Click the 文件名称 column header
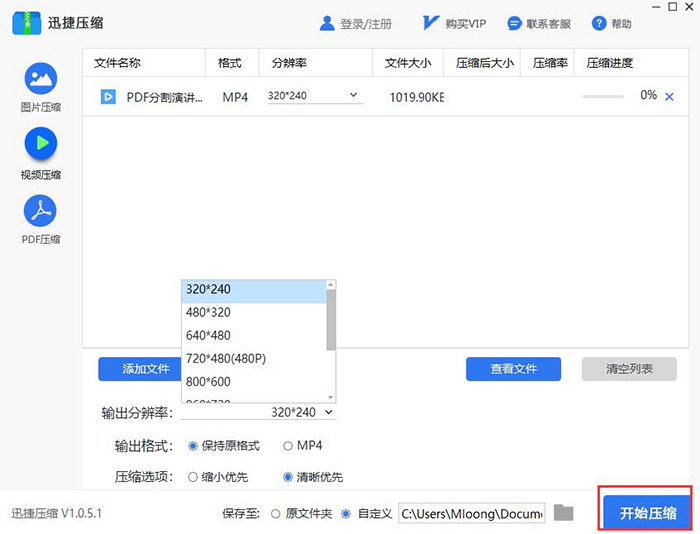 pyautogui.click(x=117, y=63)
